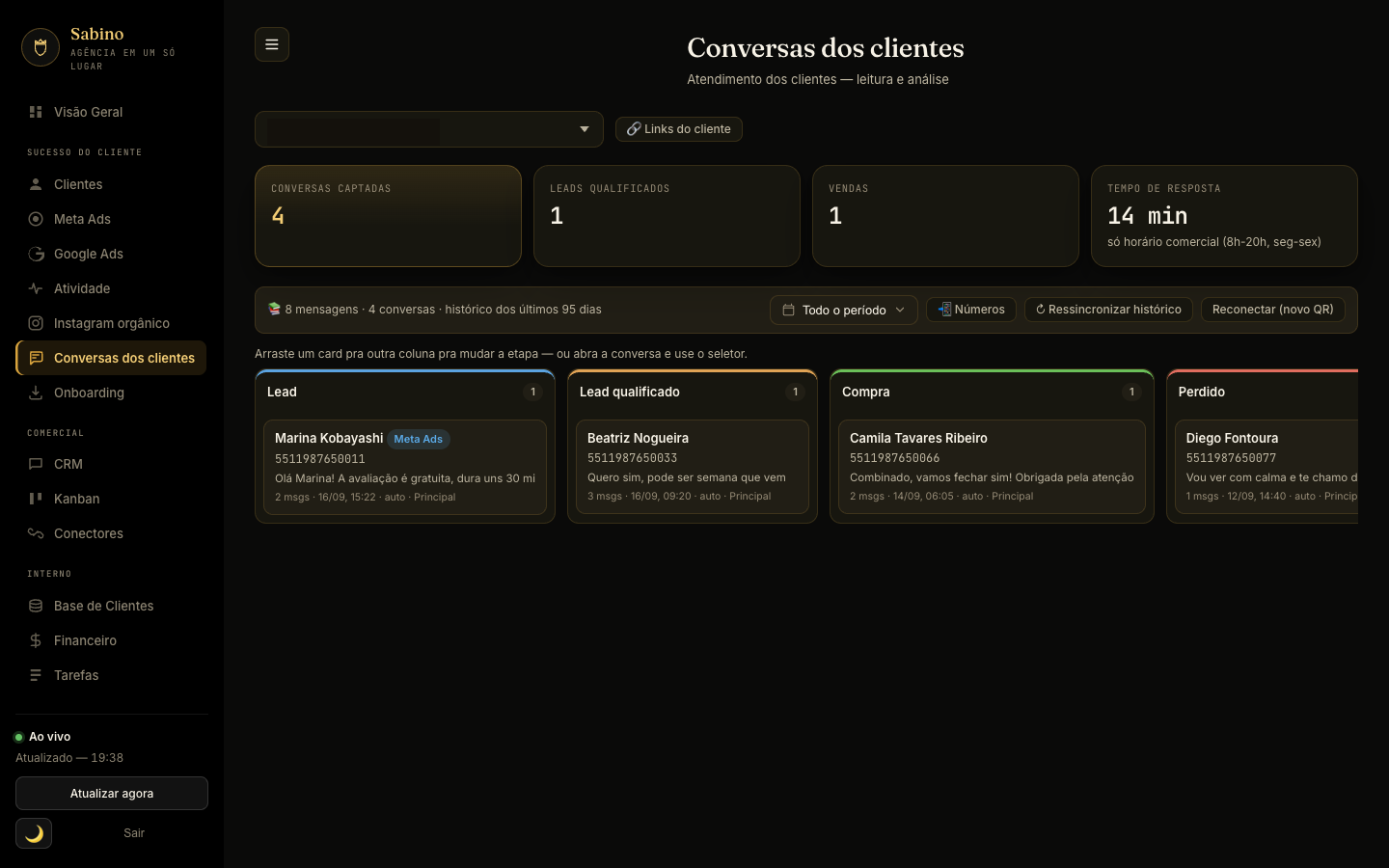Toggle sidebar with hamburger menu icon
The image size is (1389, 868).
coord(272,44)
